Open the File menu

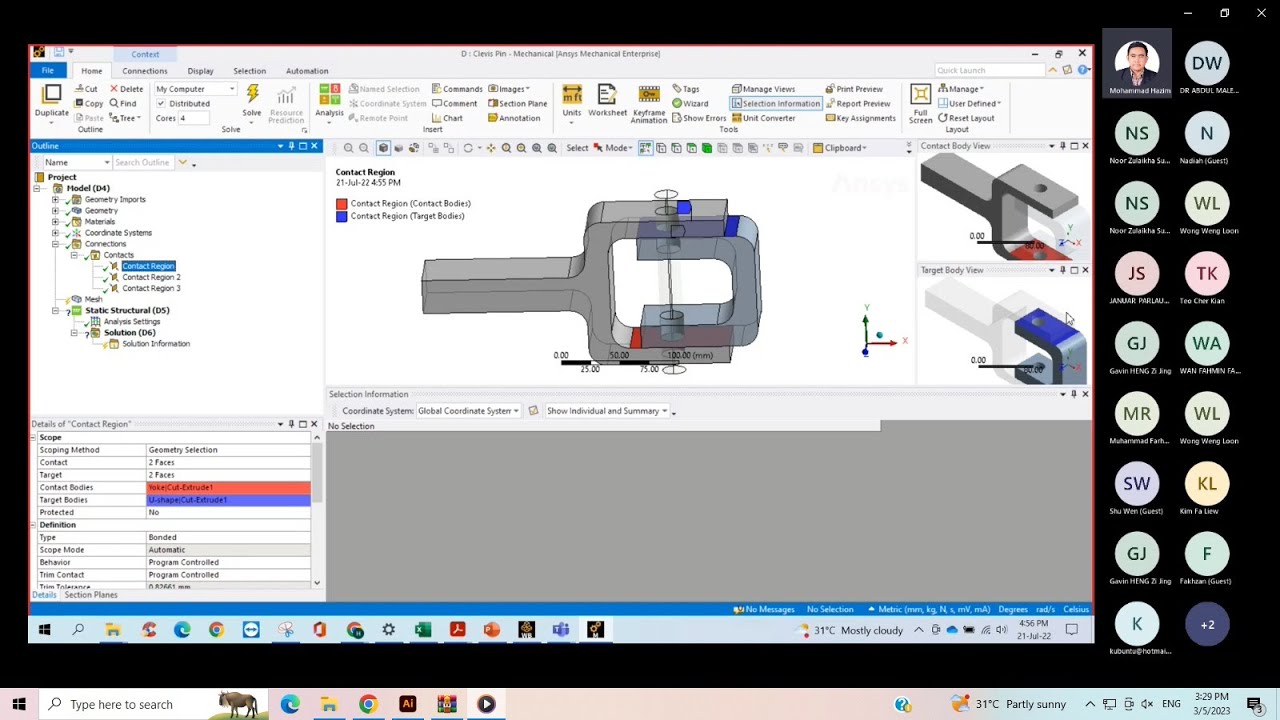[47, 70]
